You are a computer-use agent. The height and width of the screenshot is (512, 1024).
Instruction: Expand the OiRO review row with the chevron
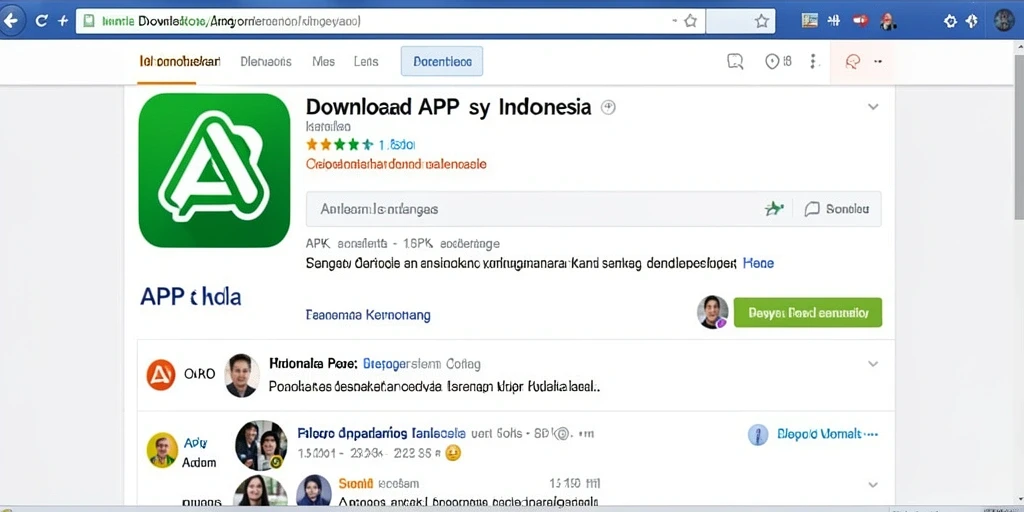click(x=873, y=364)
